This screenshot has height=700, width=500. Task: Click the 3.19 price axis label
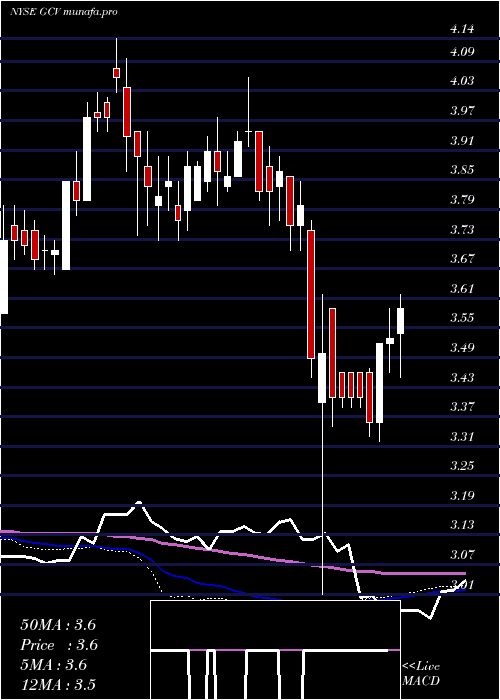coord(462,495)
